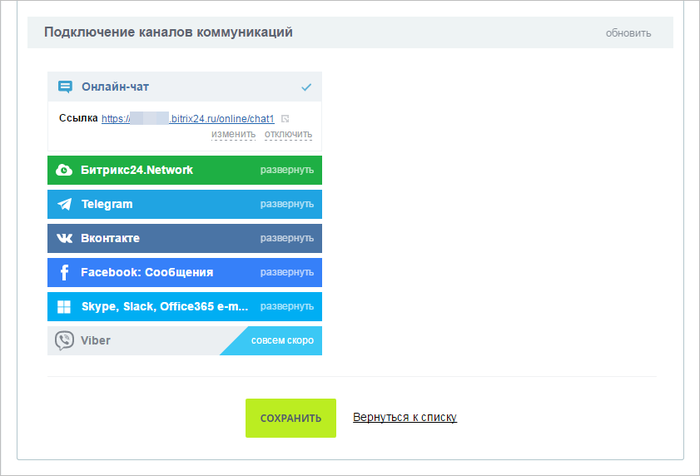700x476 pixels.
Task: Open the bitrix24.ru/online/chat1 link
Action: click(x=188, y=119)
